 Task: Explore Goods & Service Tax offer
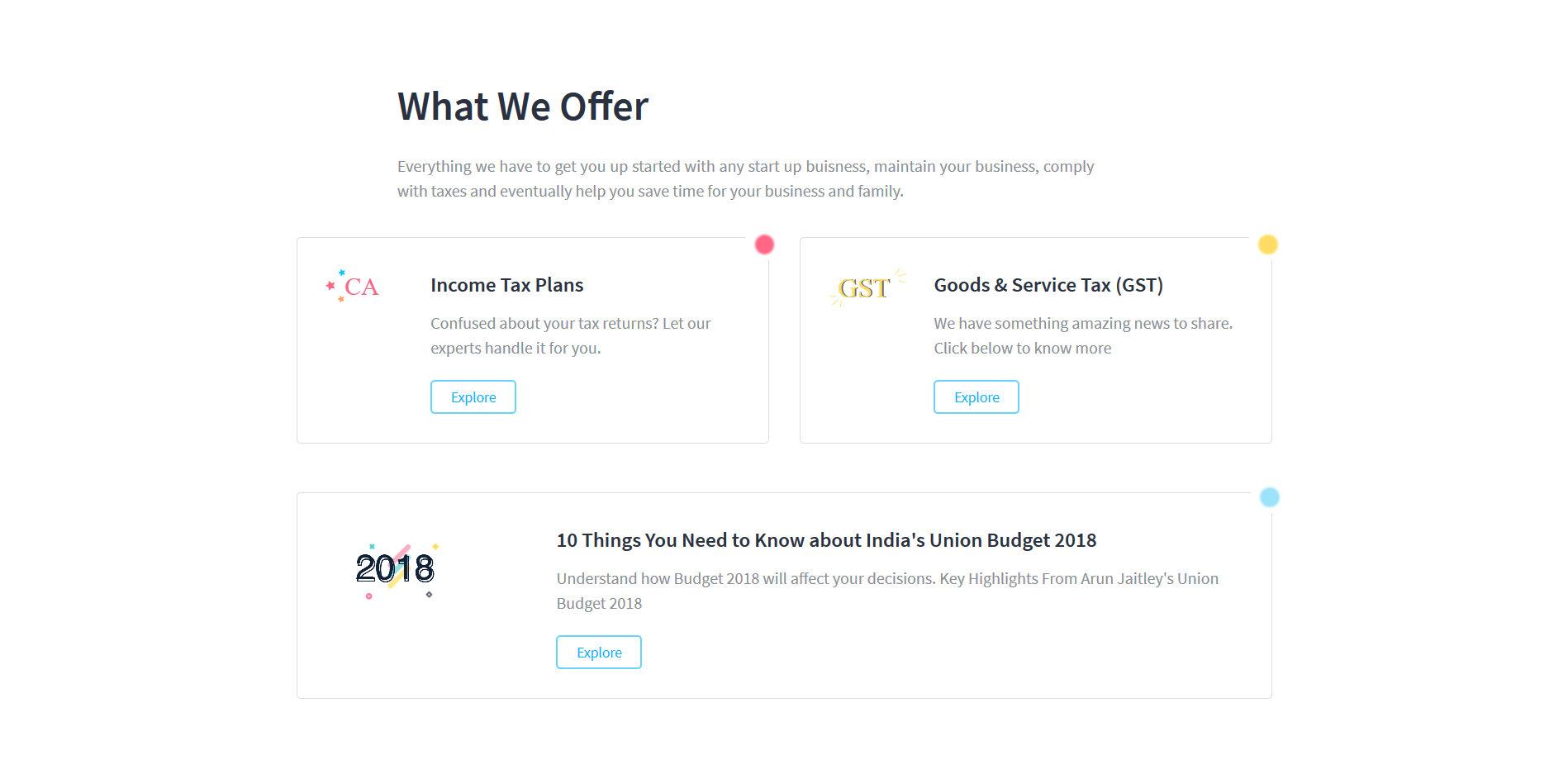pos(976,397)
